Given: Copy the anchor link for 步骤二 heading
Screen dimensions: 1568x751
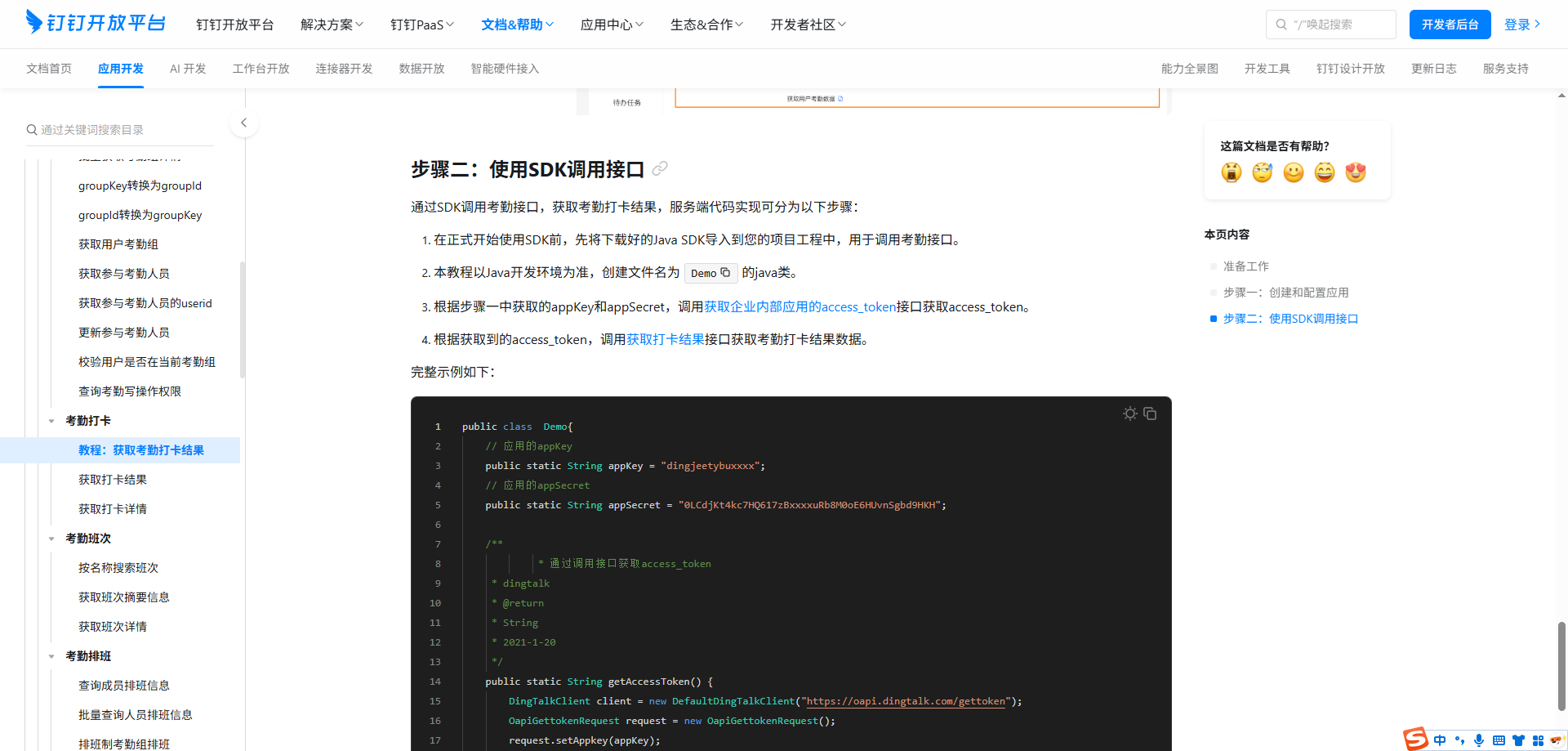Looking at the screenshot, I should 660,168.
